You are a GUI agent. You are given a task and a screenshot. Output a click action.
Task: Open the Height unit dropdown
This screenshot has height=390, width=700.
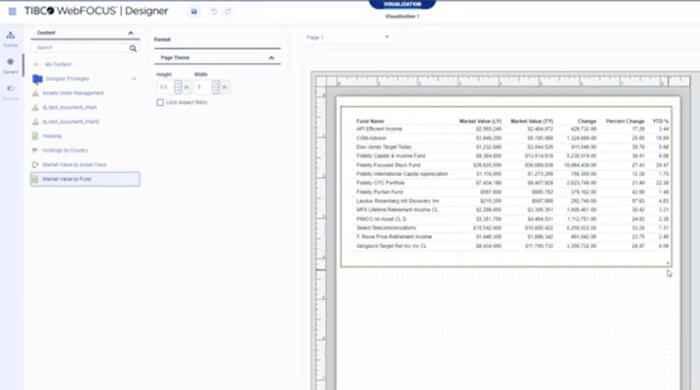pyautogui.click(x=187, y=87)
